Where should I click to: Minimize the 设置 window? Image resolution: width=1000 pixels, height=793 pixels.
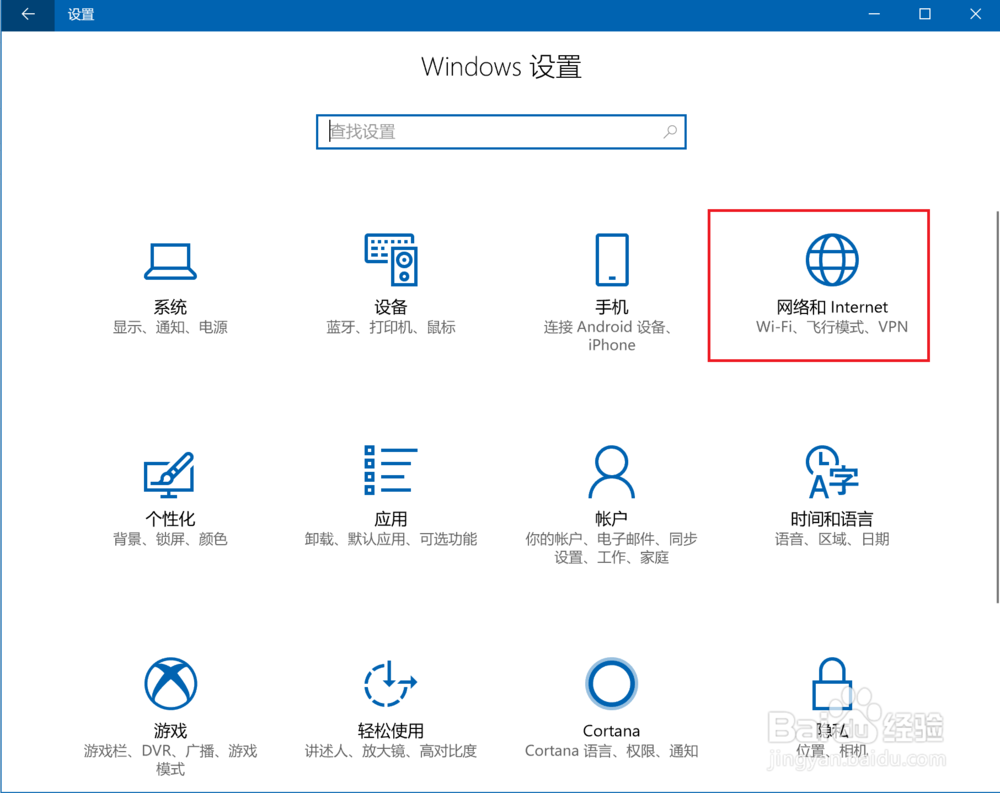[874, 14]
